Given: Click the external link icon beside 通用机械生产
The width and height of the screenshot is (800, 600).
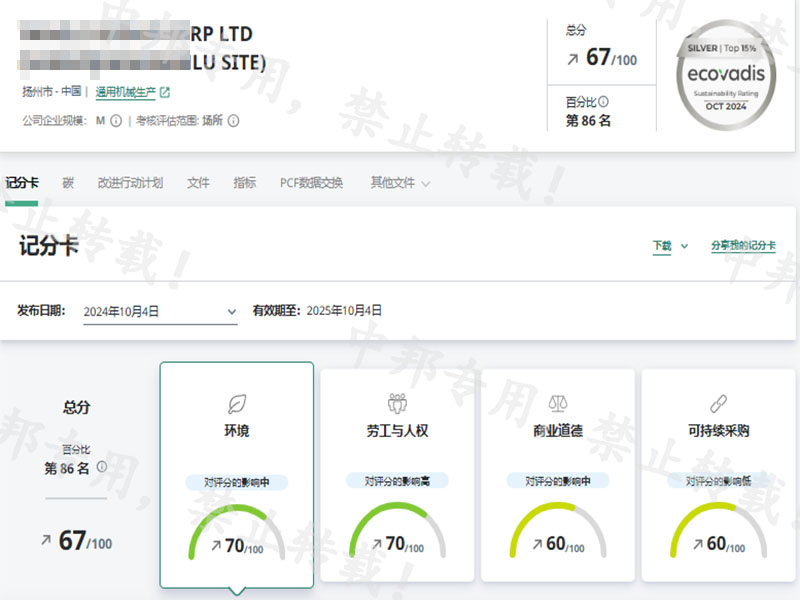Looking at the screenshot, I should coord(165,93).
